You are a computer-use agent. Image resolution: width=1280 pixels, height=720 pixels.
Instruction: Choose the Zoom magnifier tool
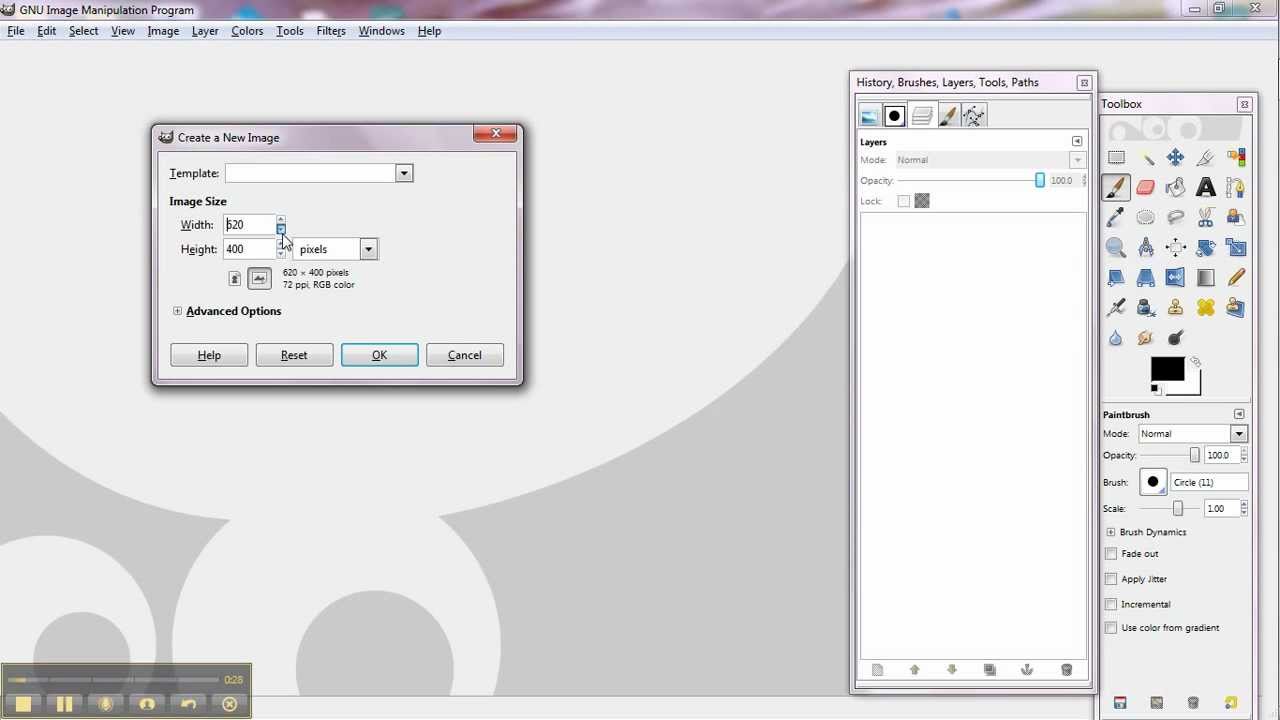(1115, 248)
